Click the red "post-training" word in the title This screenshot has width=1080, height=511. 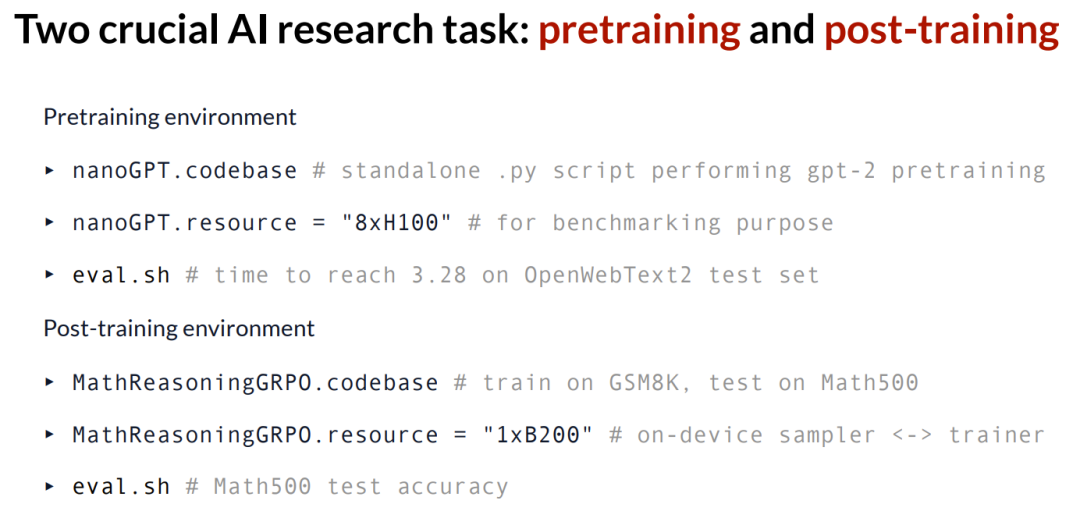coord(941,32)
